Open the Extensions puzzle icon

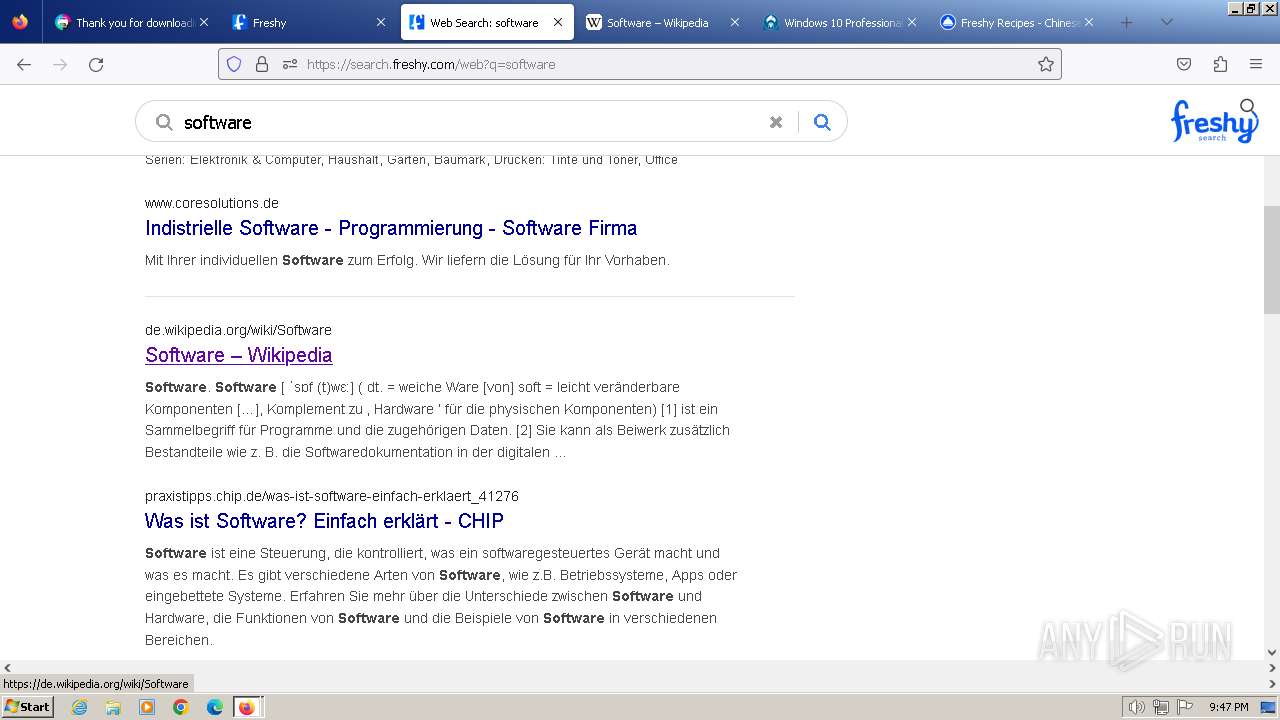(1220, 64)
